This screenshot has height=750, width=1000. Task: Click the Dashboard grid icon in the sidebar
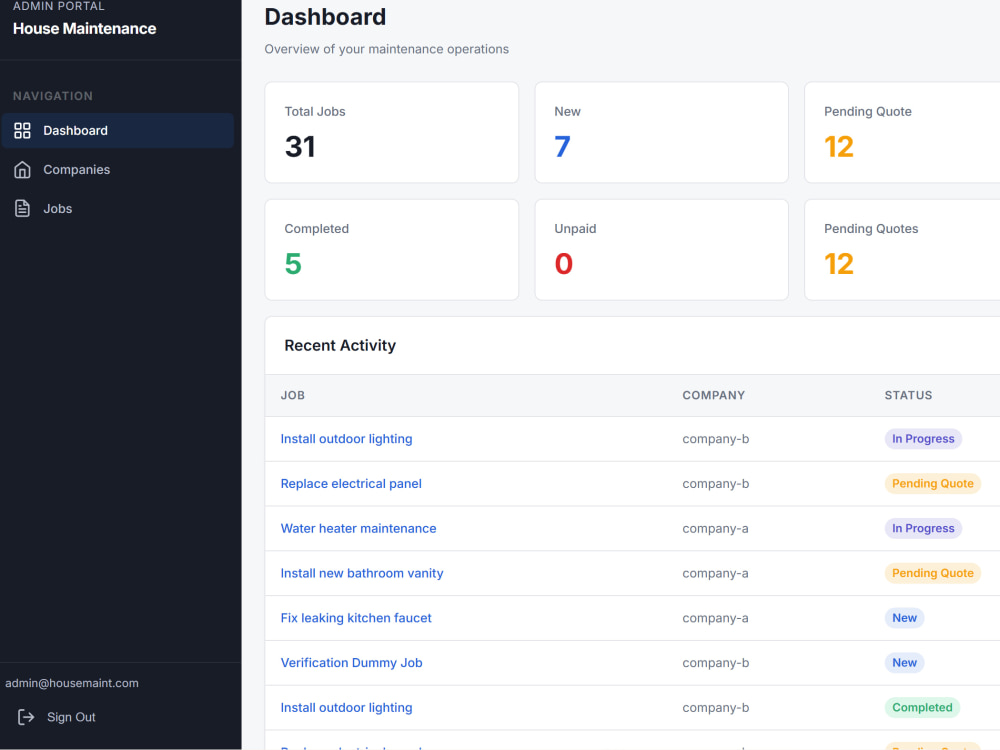coord(22,131)
